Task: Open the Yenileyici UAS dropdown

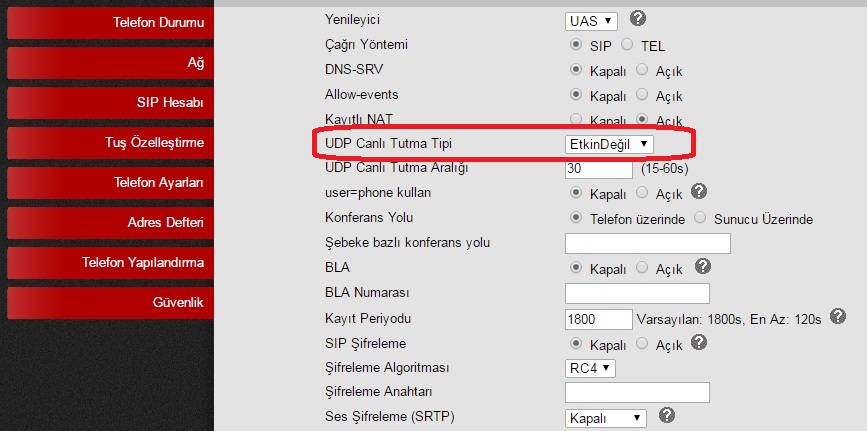Action: [591, 21]
